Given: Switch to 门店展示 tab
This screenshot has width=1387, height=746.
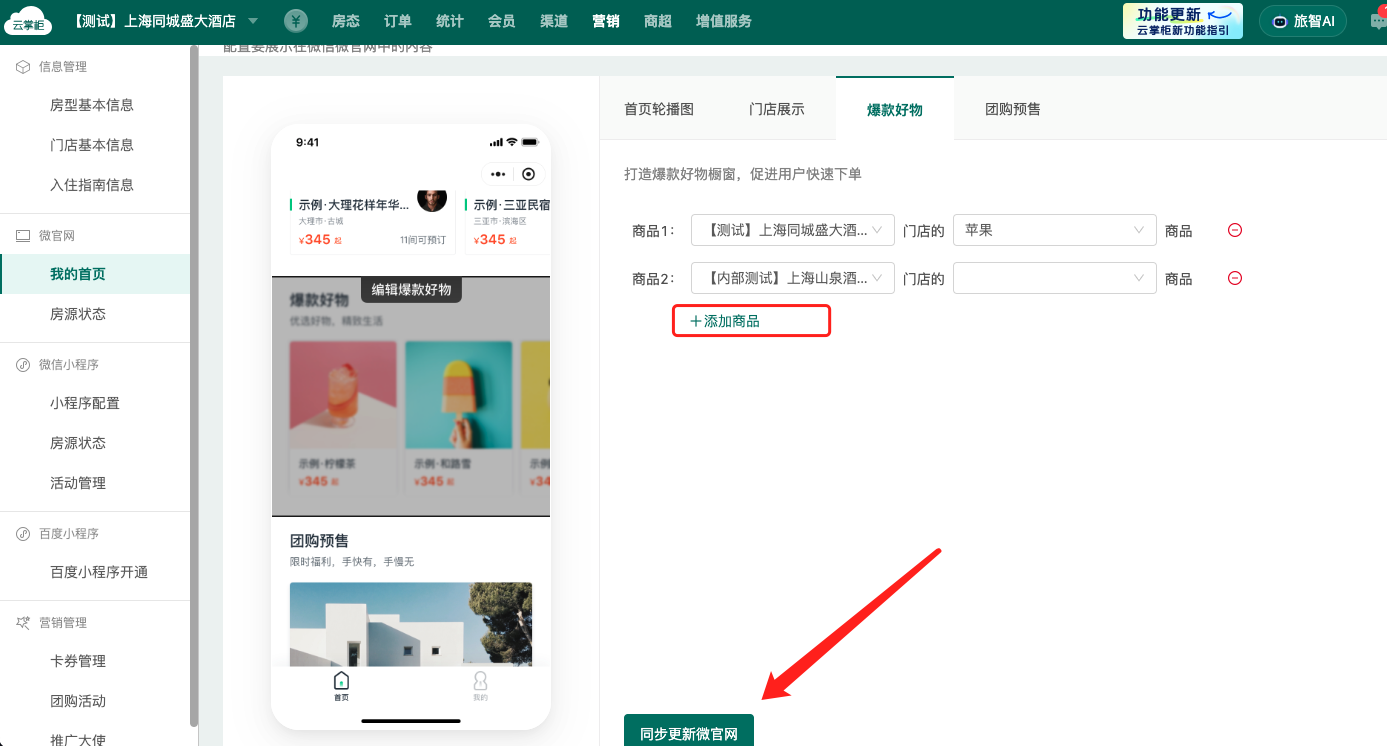Looking at the screenshot, I should click(777, 109).
